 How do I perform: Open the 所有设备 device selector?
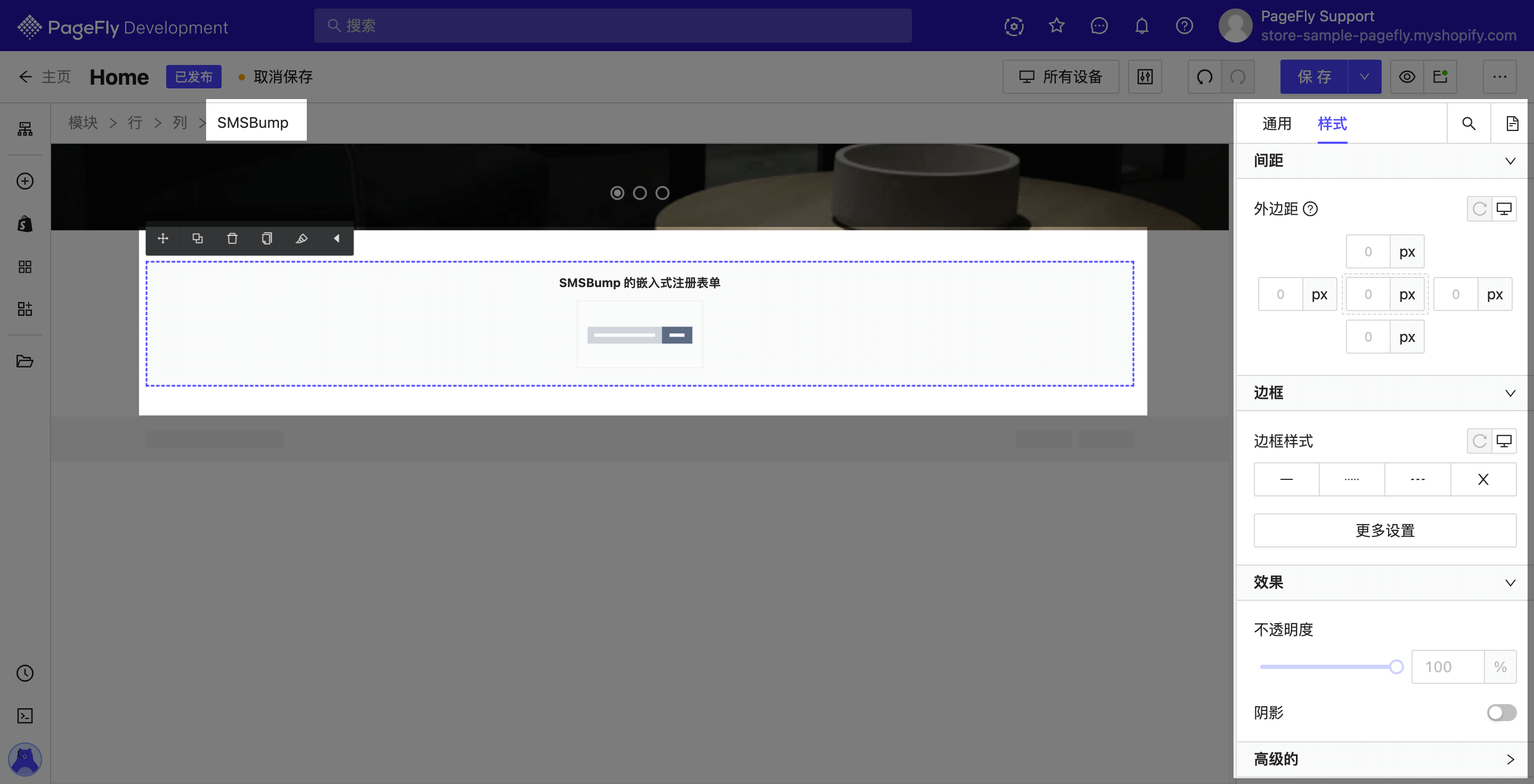coord(1060,77)
